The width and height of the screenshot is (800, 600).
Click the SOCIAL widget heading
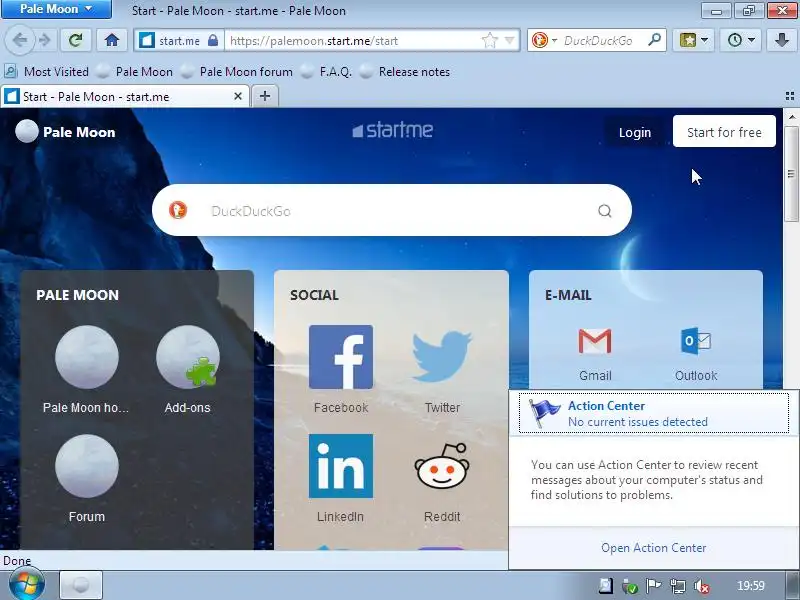[314, 295]
